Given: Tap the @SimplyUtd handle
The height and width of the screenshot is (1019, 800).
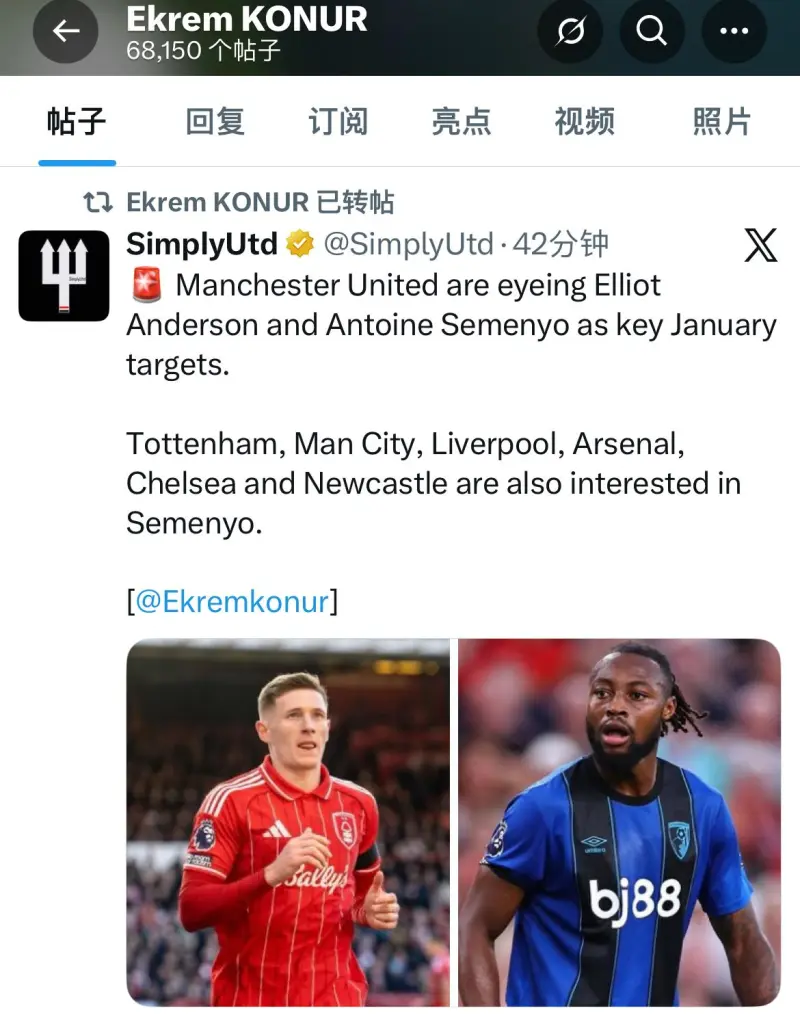Looking at the screenshot, I should 408,244.
